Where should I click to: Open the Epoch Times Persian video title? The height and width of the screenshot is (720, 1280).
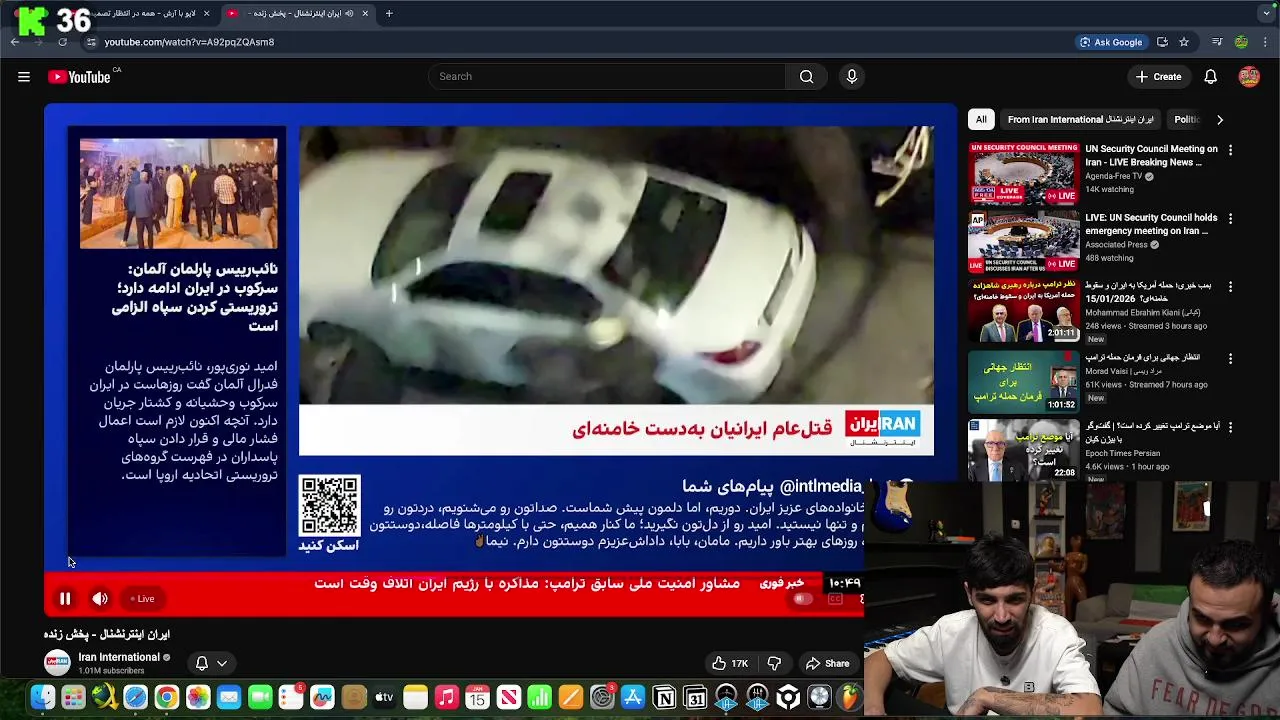pos(1152,432)
